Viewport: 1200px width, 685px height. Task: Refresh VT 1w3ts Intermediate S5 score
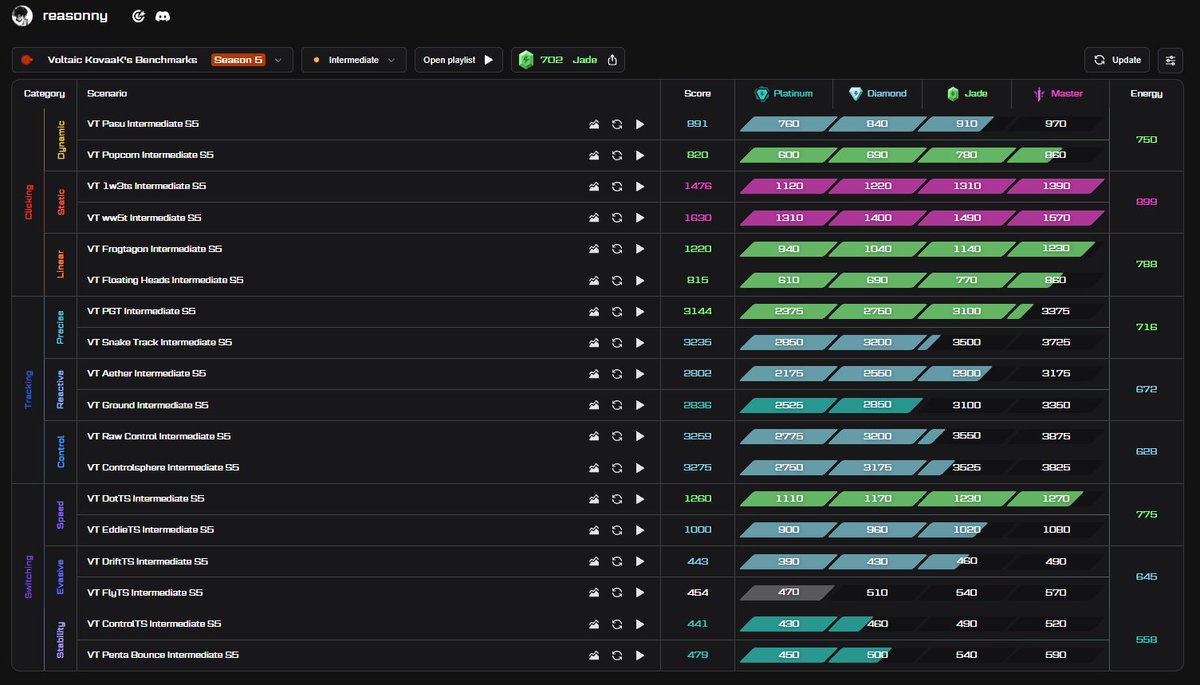(x=617, y=186)
